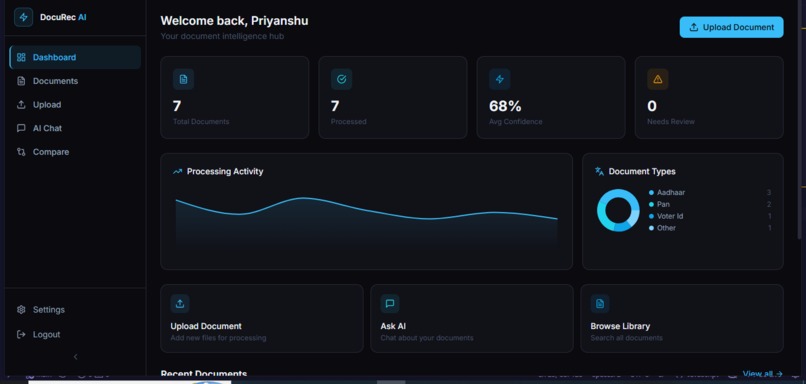Click the Other legend label
Screen dimensions: 806x384
pos(666,228)
